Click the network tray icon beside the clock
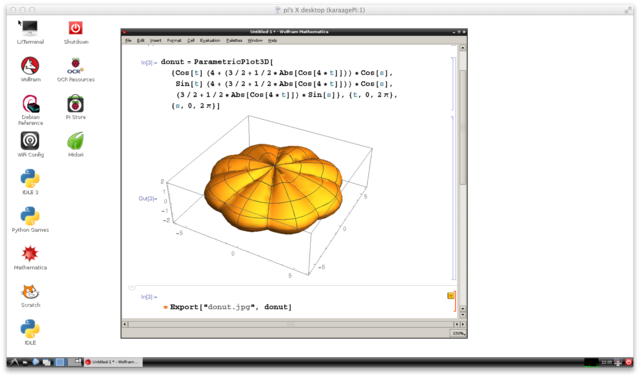 point(618,362)
